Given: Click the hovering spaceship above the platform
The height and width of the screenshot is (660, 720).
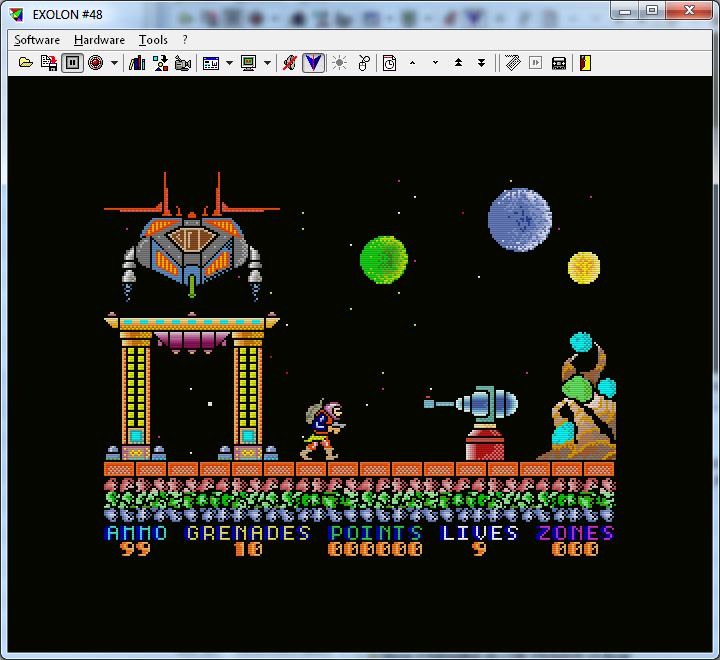Looking at the screenshot, I should click(x=192, y=237).
